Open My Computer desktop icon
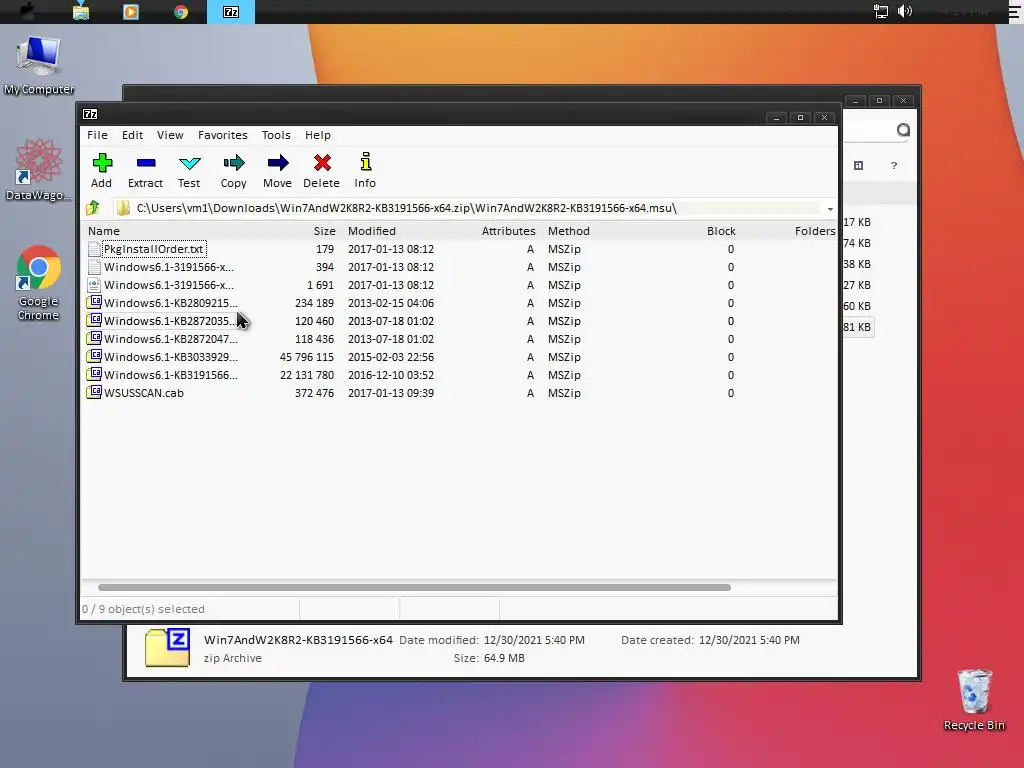The image size is (1024, 768). (x=39, y=65)
